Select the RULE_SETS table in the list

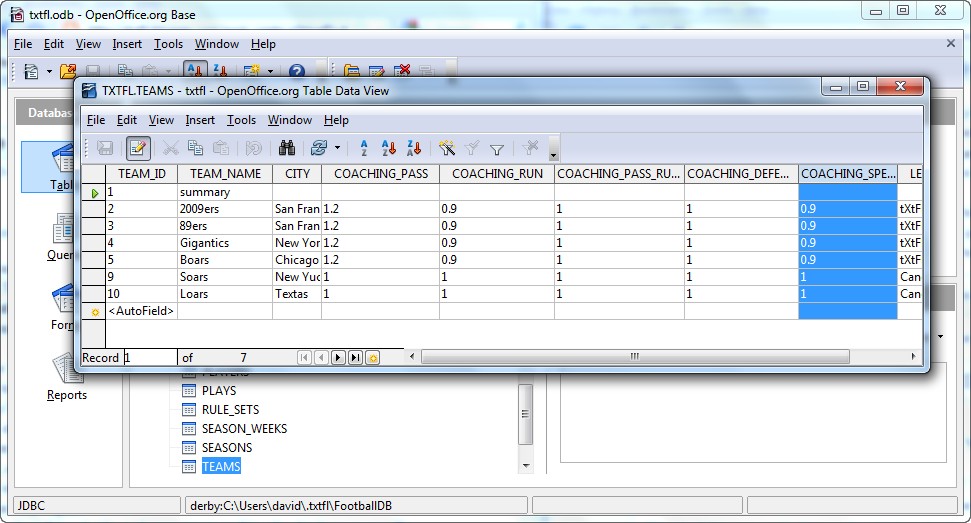230,410
